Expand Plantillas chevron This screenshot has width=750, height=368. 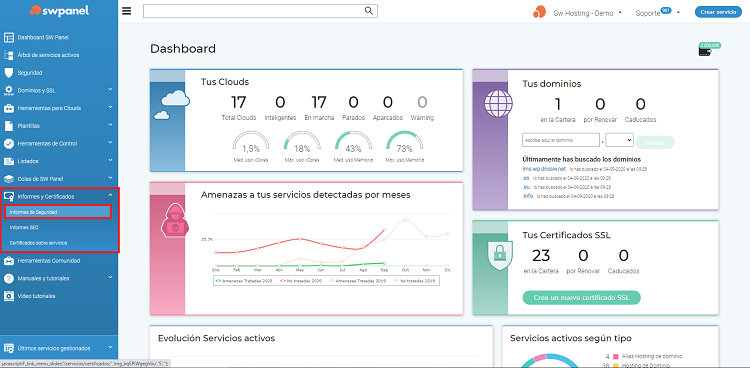coord(110,124)
